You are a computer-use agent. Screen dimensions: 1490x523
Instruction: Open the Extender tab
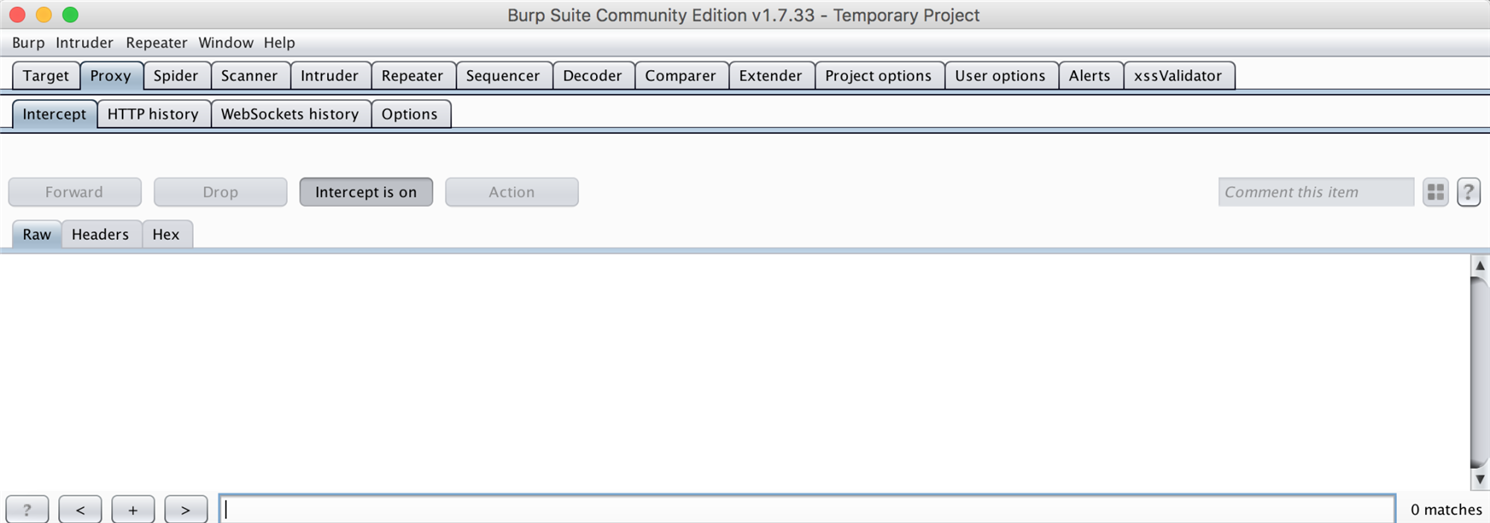pyautogui.click(x=771, y=76)
